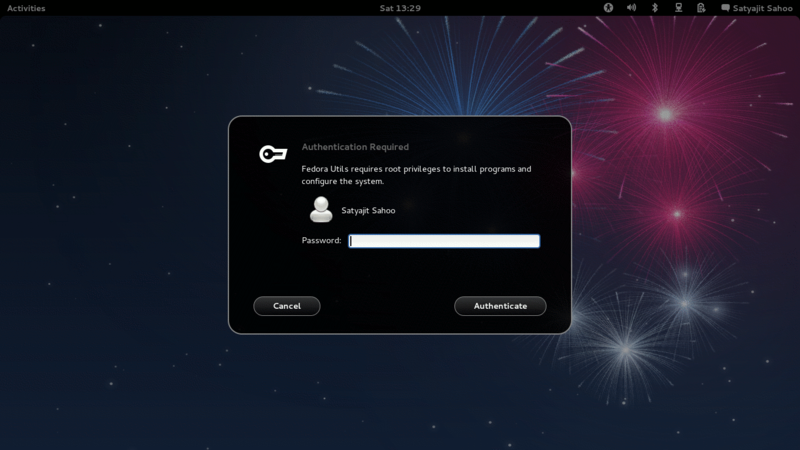The width and height of the screenshot is (800, 450).
Task: Click the user avatar icon
Action: pos(321,210)
